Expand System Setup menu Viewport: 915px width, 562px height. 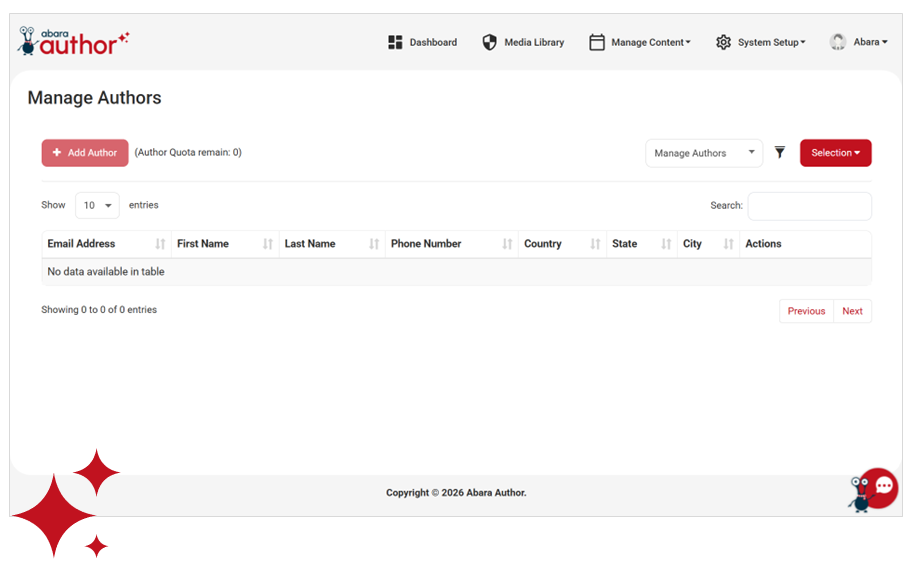tap(760, 42)
